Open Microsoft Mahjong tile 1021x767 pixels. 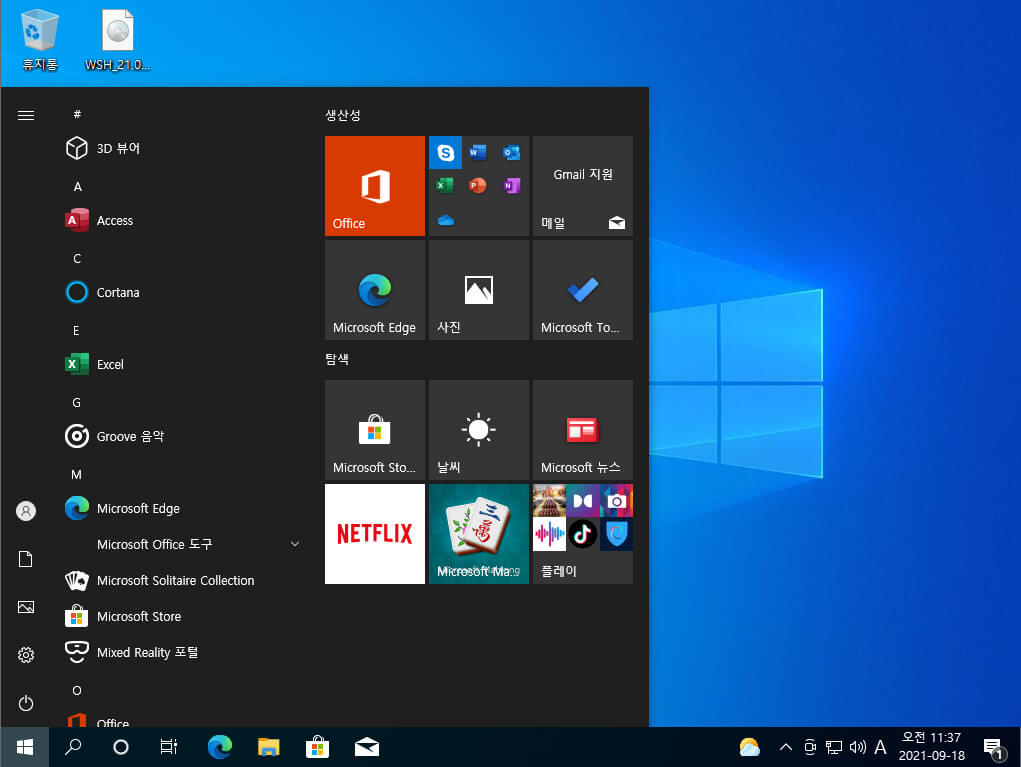[x=479, y=533]
